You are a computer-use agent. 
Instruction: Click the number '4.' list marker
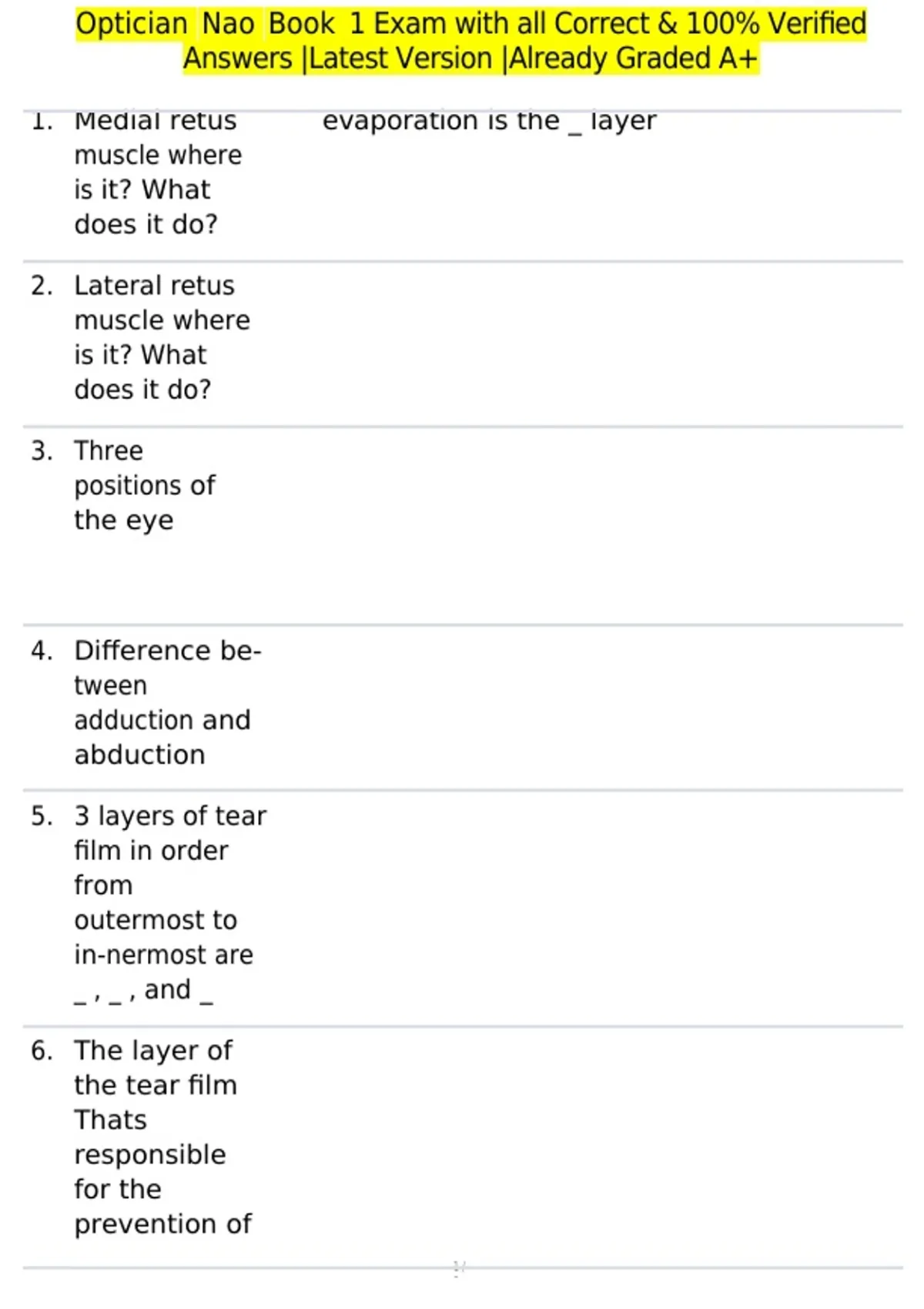coord(42,651)
